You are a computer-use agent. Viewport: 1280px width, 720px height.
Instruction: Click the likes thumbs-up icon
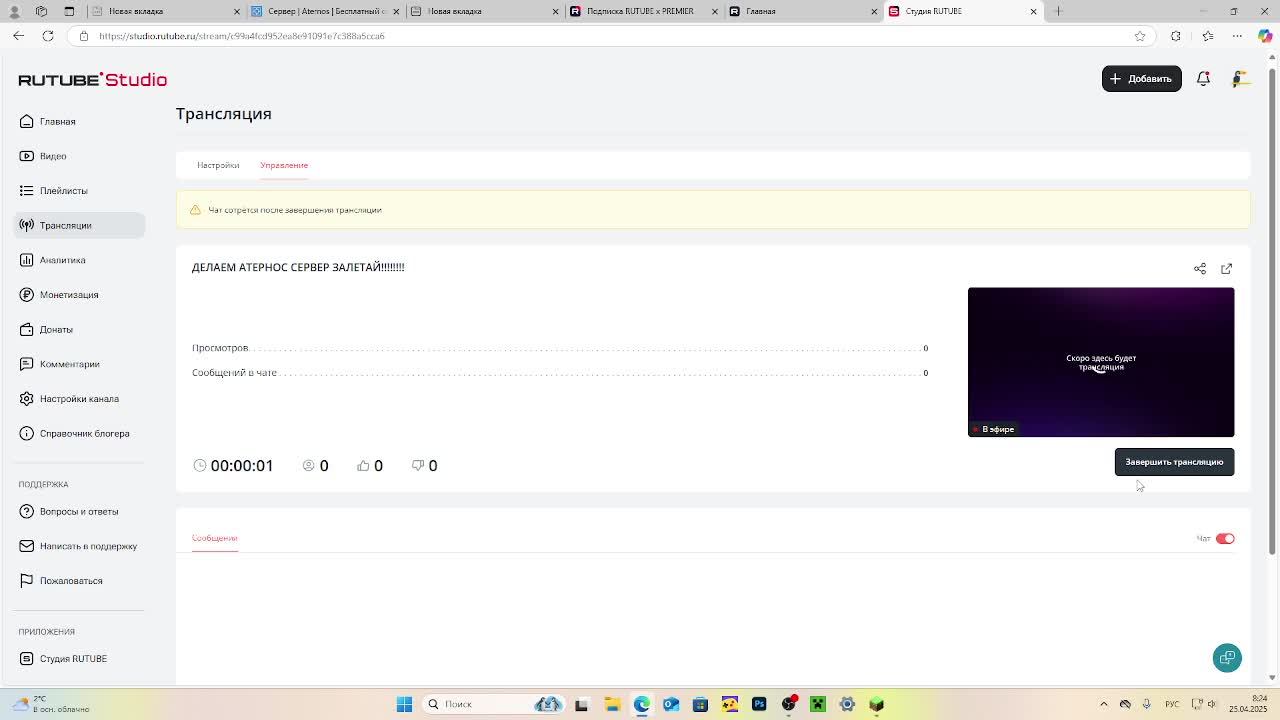tap(363, 466)
